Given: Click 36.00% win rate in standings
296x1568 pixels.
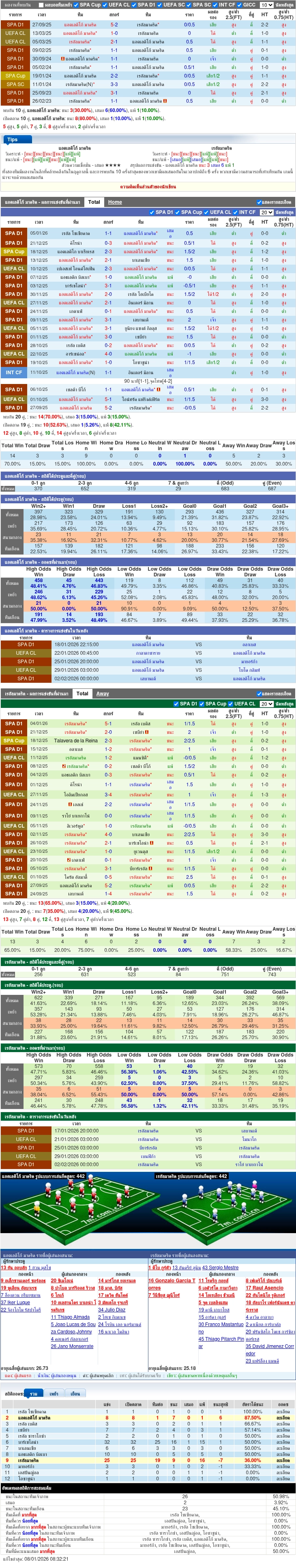Looking at the screenshot, I should coord(252,1460).
